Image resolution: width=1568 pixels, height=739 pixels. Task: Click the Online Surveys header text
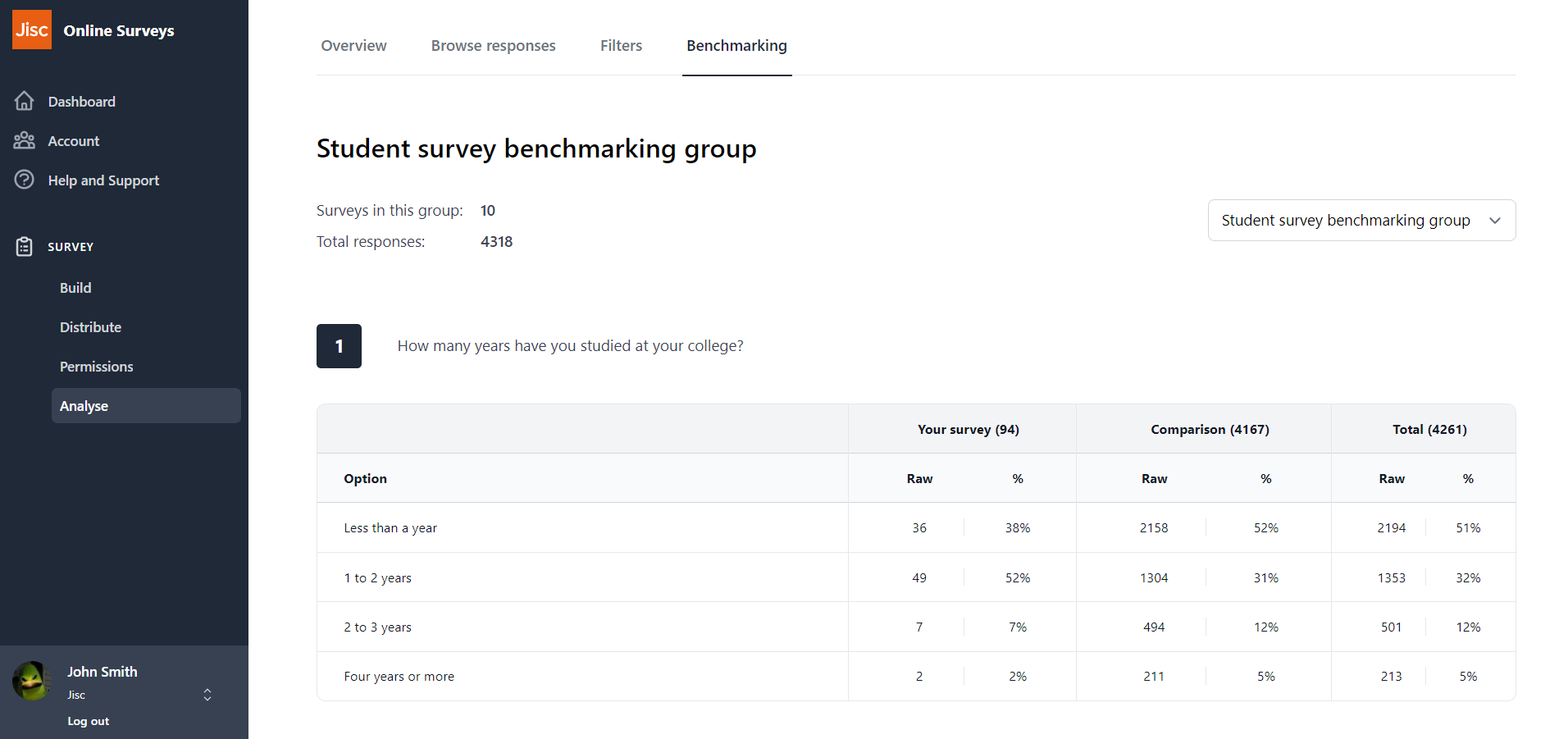(119, 30)
